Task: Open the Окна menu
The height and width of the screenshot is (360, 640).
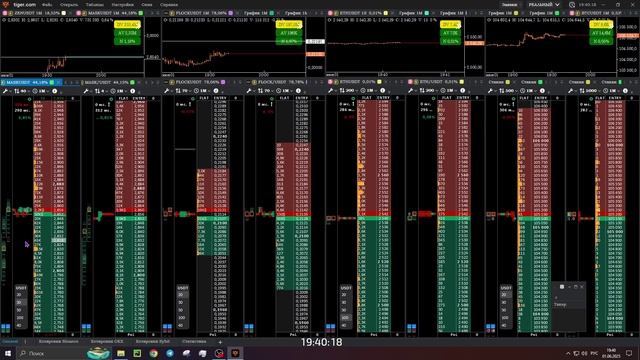Action: (147, 4)
